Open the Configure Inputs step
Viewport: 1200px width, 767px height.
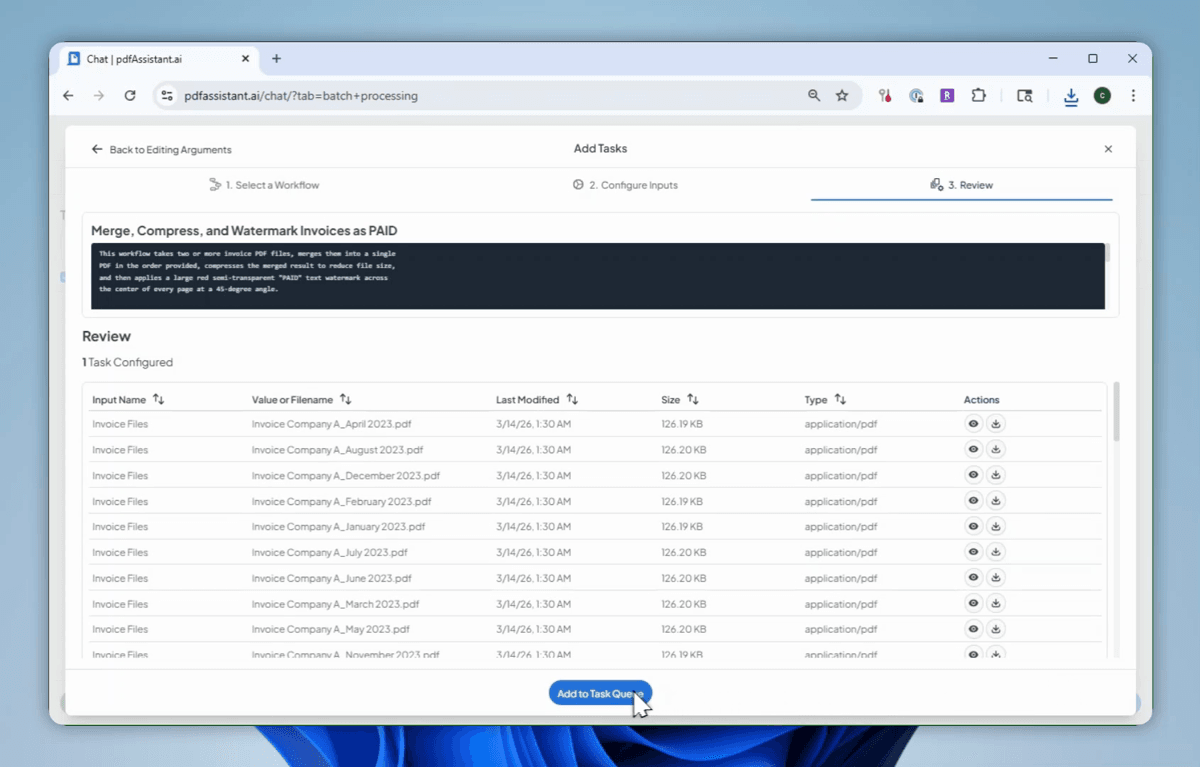click(x=625, y=185)
